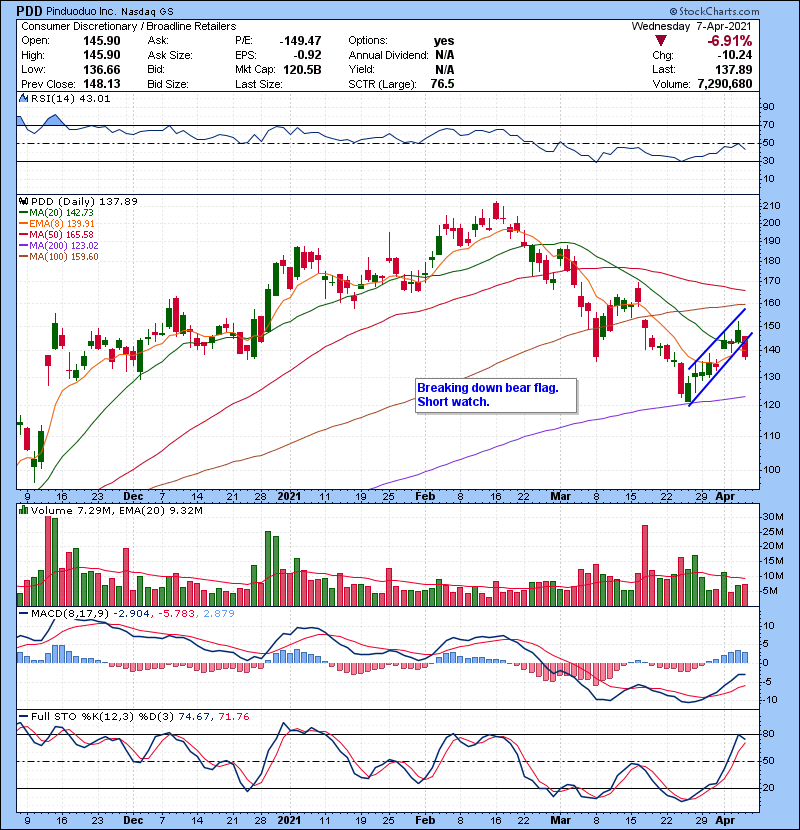Click the RSI(14) panel indicator marker
Viewport: 800px width, 830px height.
click(25, 97)
